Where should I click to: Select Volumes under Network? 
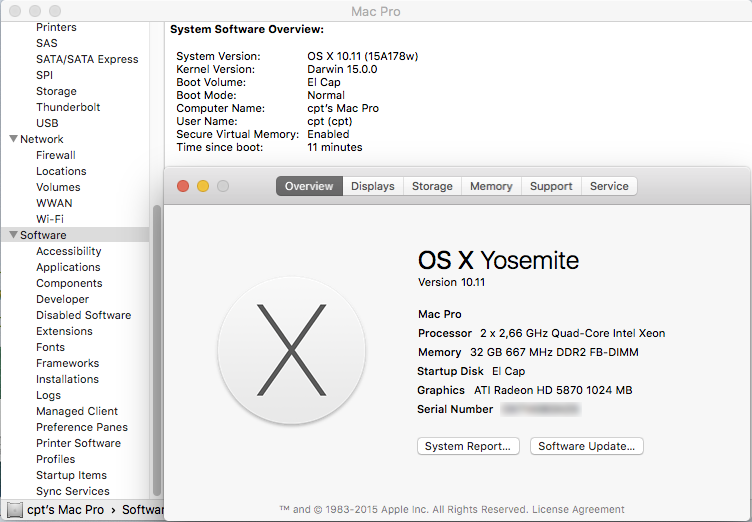pos(58,187)
